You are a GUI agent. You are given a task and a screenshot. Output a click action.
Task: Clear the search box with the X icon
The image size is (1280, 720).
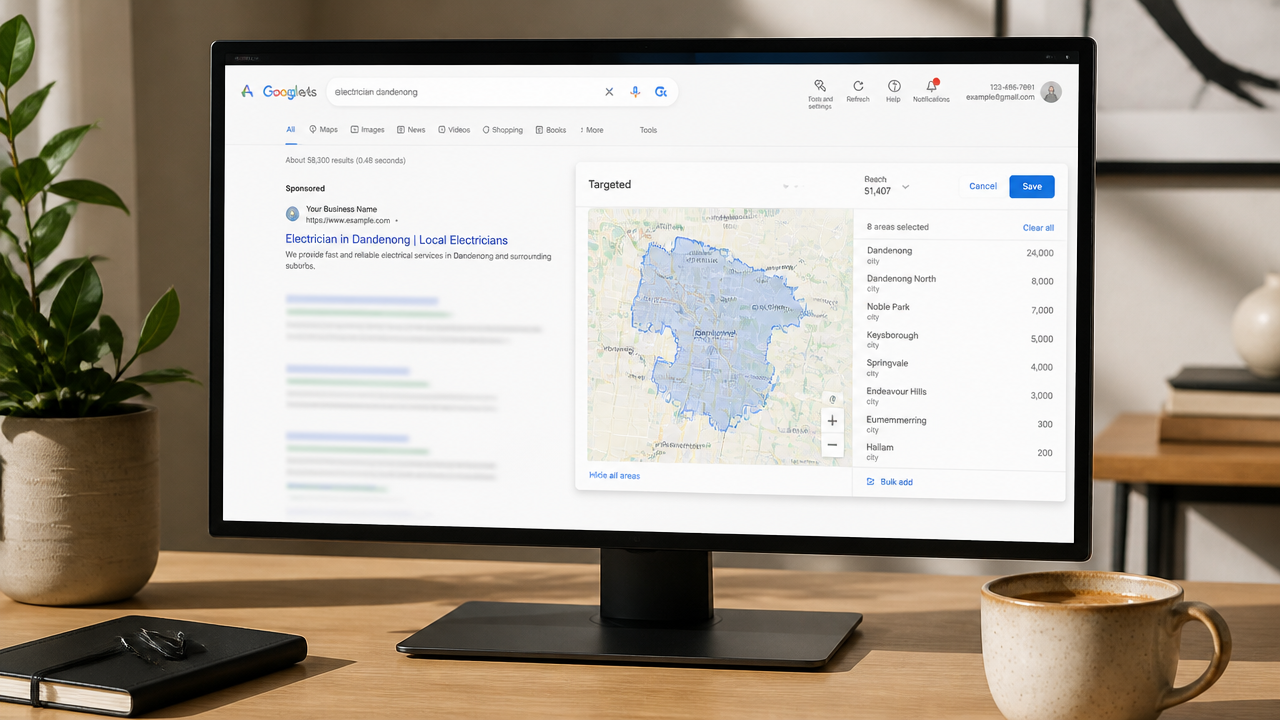point(609,92)
